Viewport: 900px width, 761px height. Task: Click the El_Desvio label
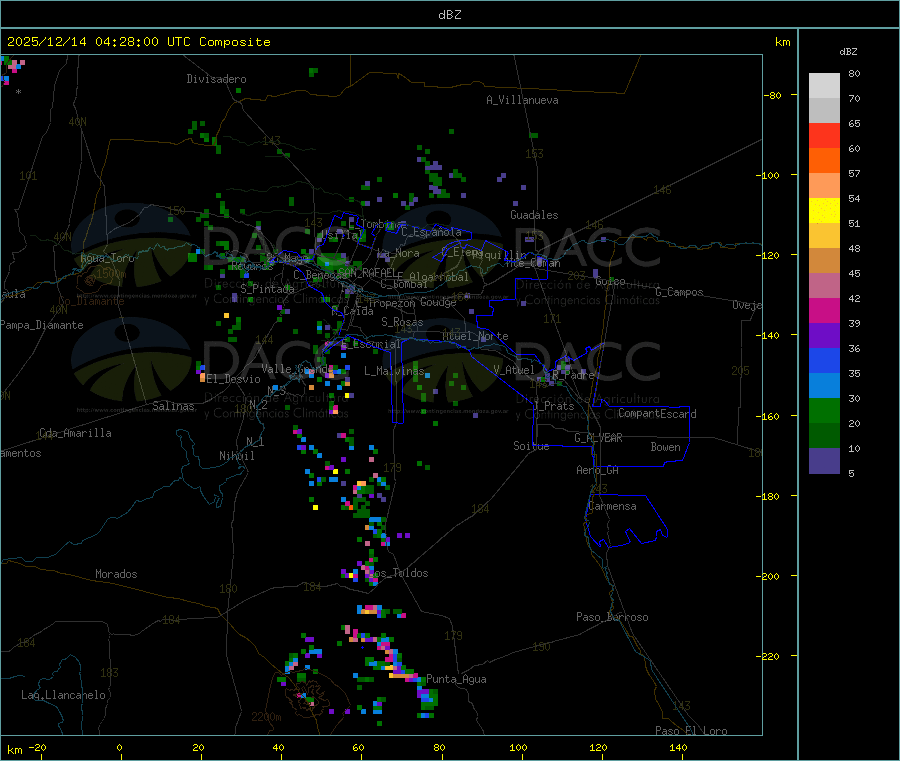[x=234, y=379]
